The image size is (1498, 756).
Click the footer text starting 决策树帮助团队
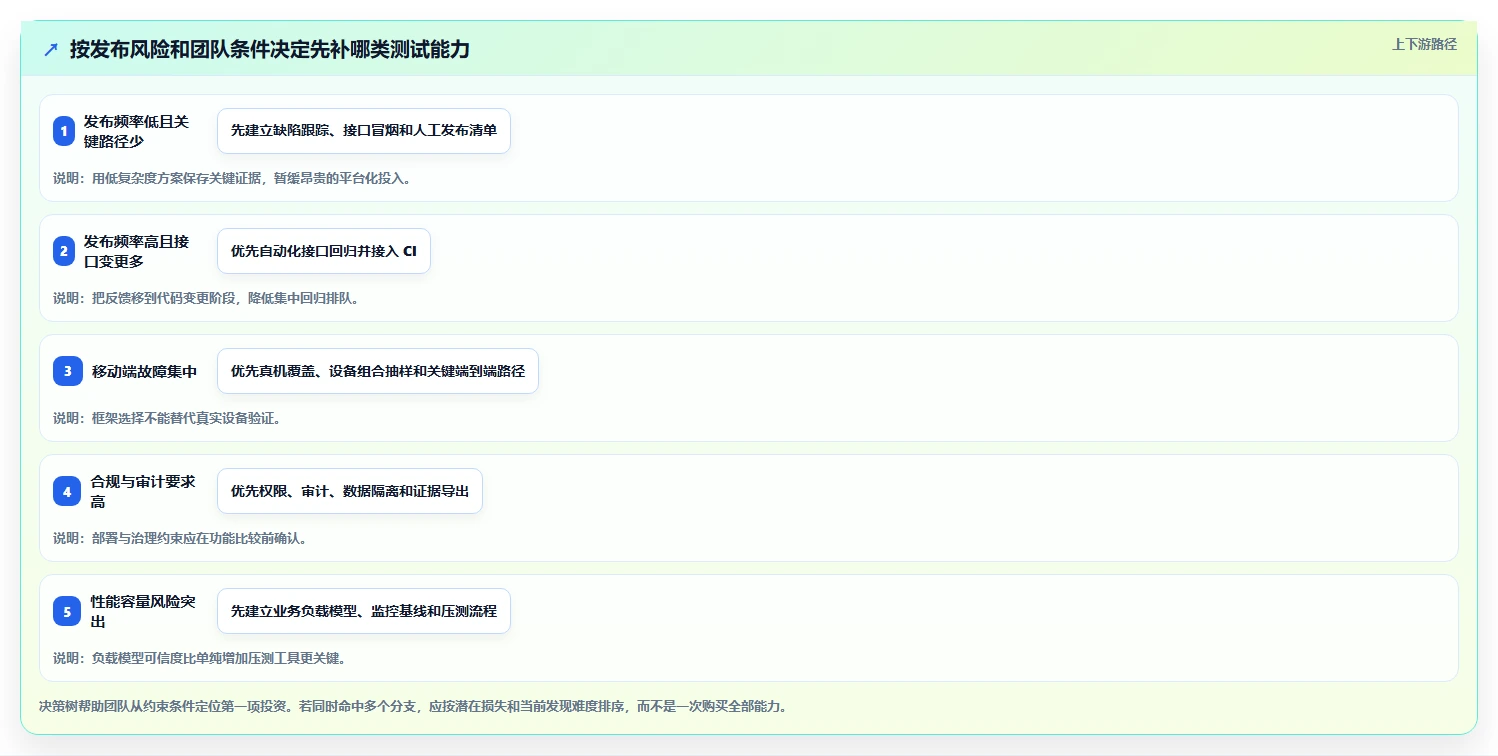413,706
